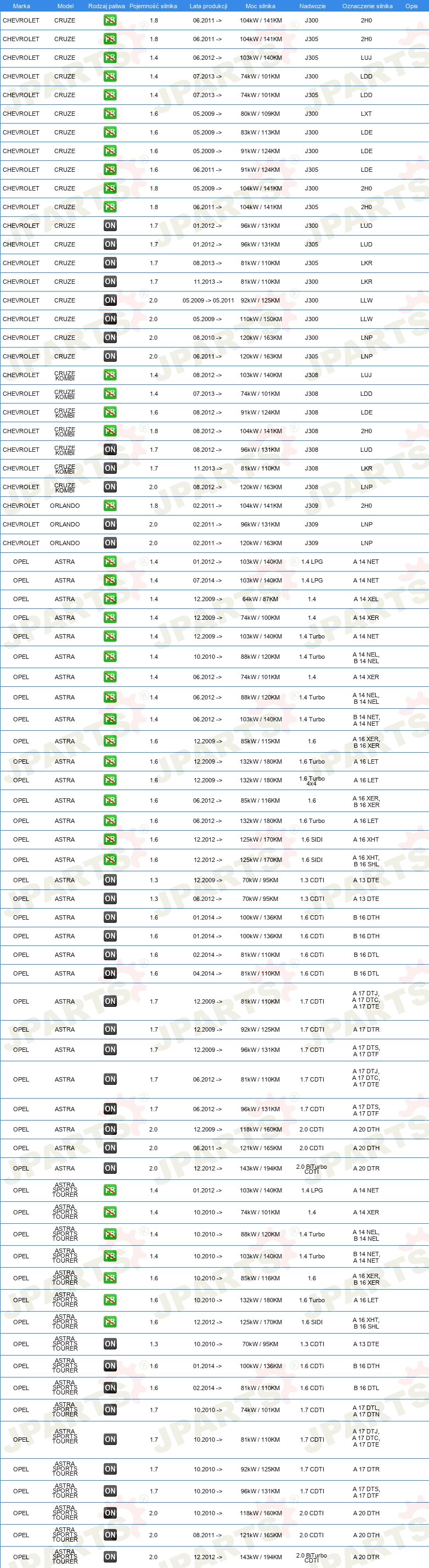Click the Opis column header
This screenshot has width=429, height=1568.
pyautogui.click(x=412, y=6)
